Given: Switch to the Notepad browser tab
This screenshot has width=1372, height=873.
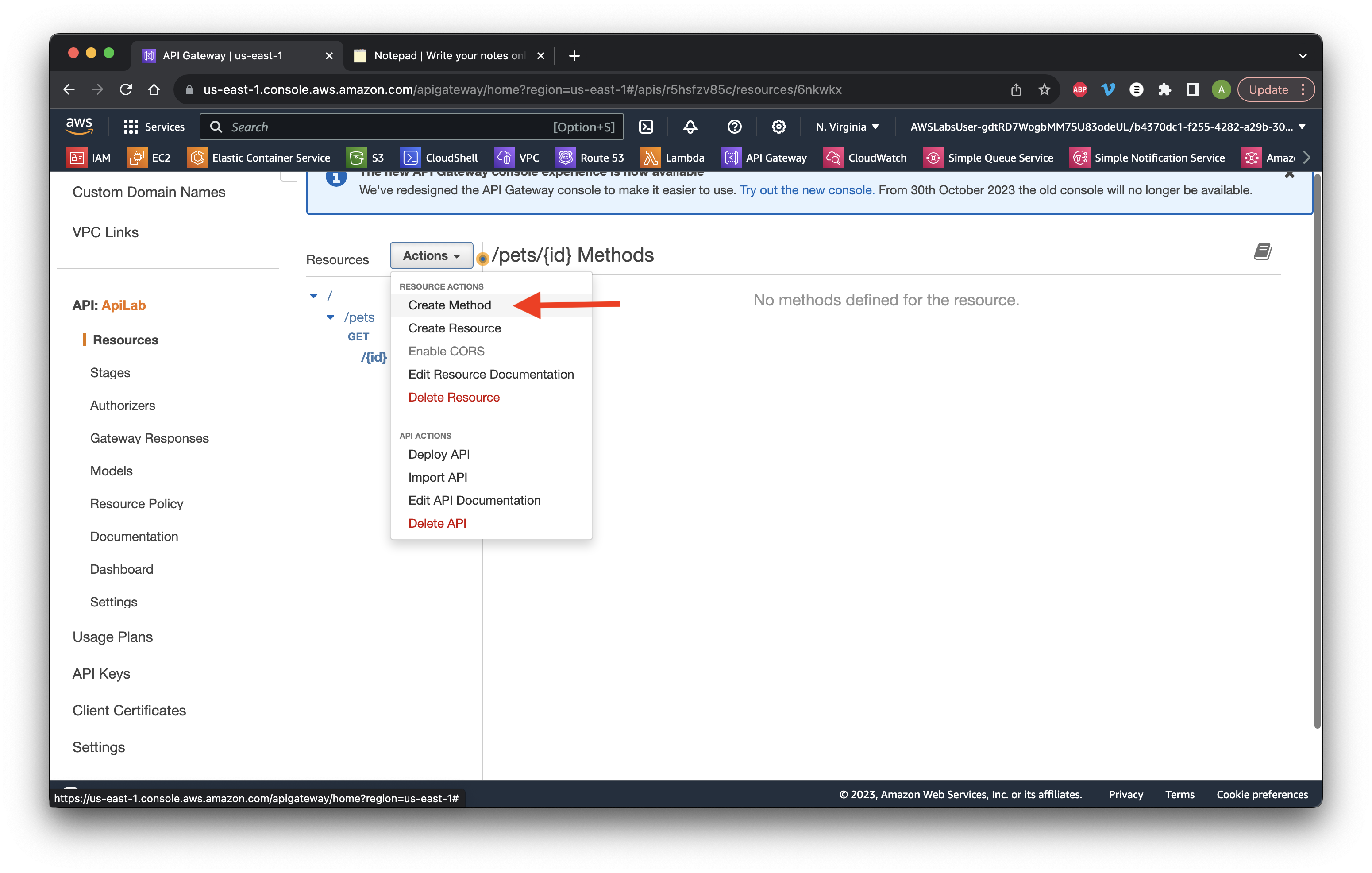Looking at the screenshot, I should tap(449, 55).
